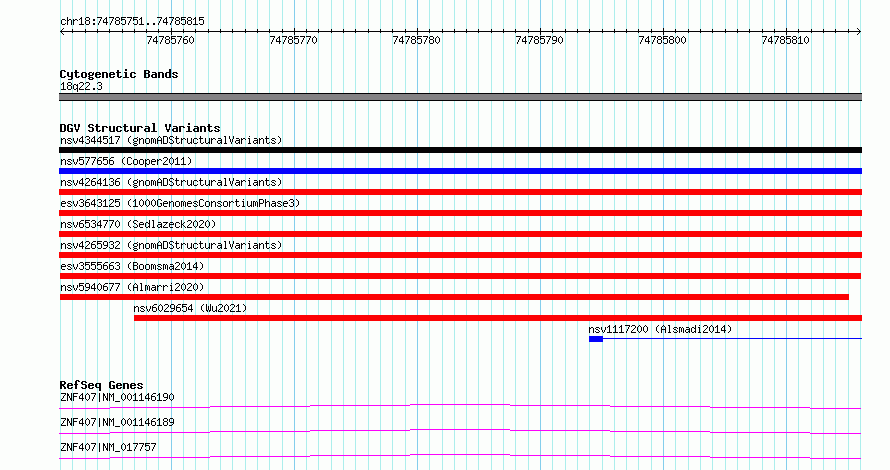Screen dimensions: 890x470
Task: Select the 18q22.3 band label
Action: [x=81, y=86]
